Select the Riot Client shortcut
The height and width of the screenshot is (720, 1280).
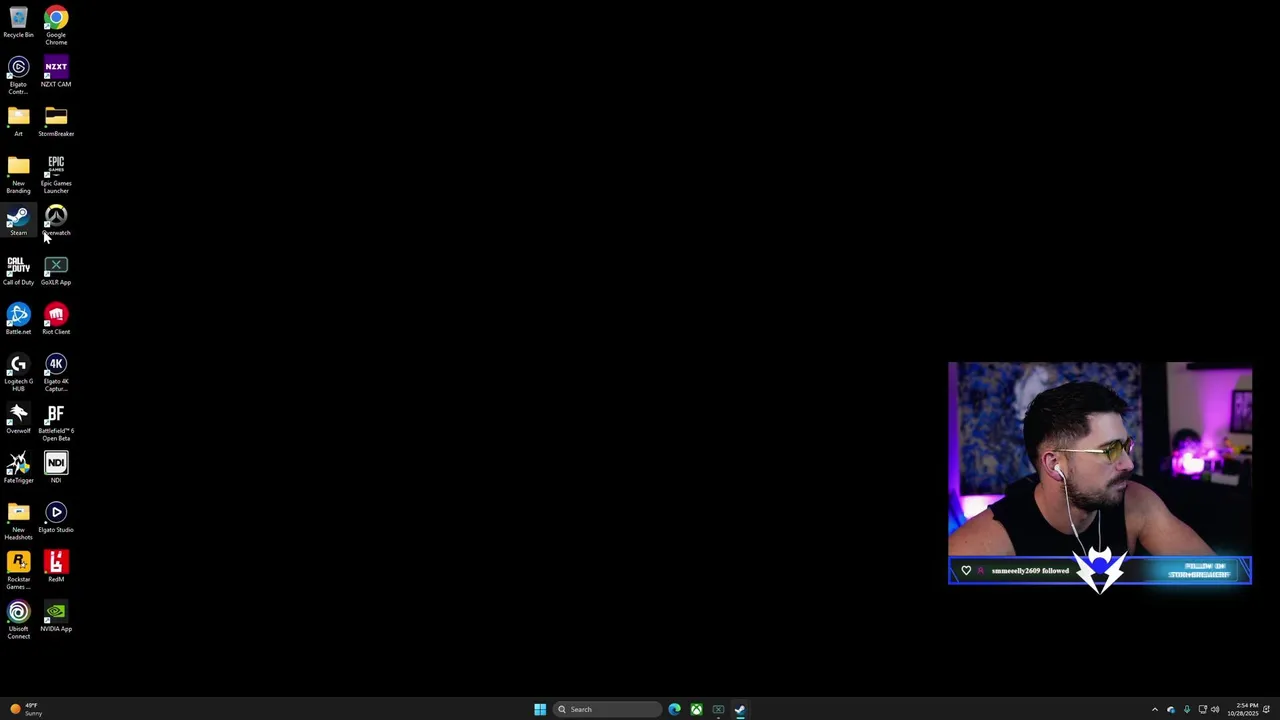[x=56, y=319]
